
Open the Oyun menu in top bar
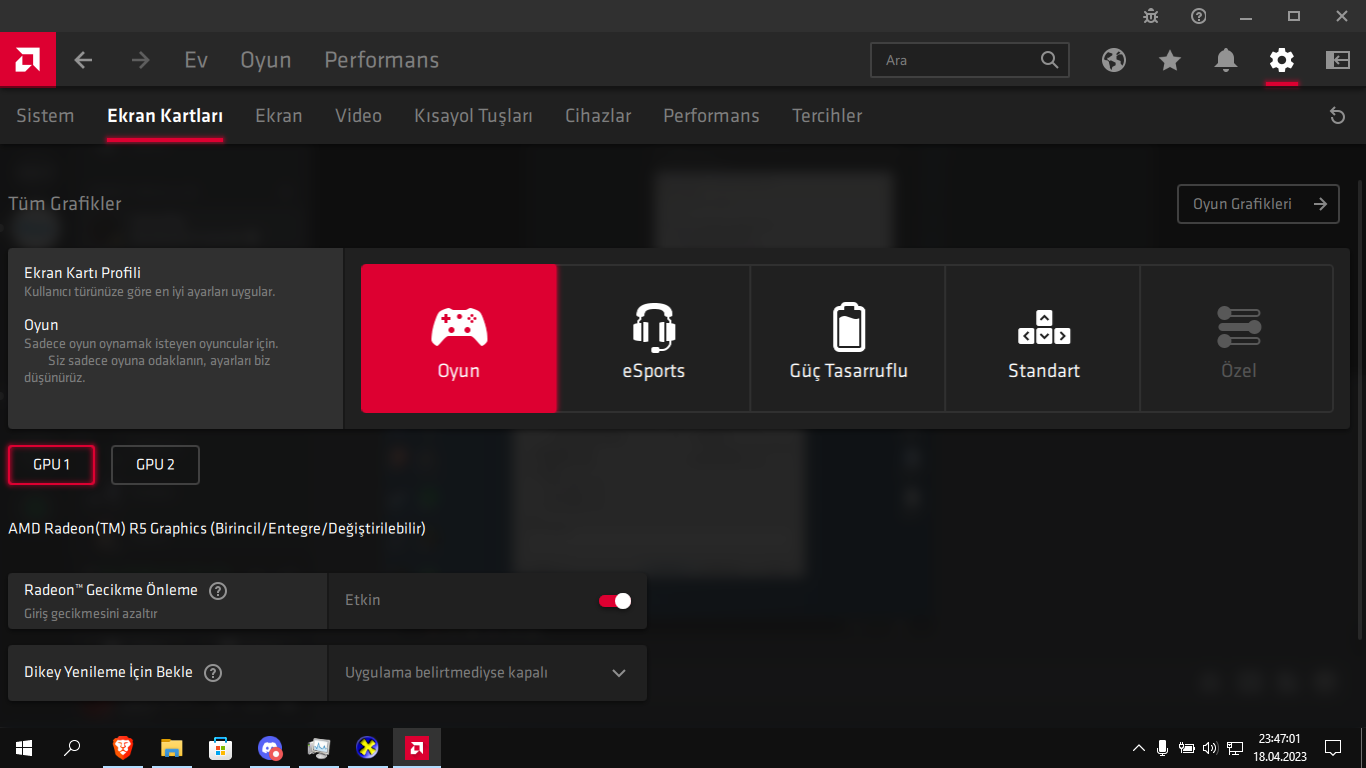pos(266,60)
